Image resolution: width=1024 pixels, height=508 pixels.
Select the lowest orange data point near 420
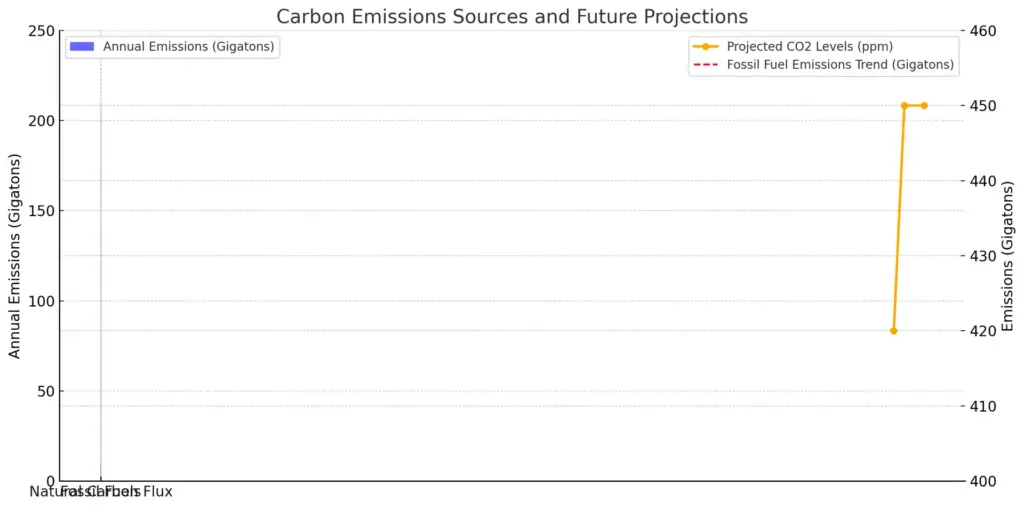pyautogui.click(x=894, y=331)
